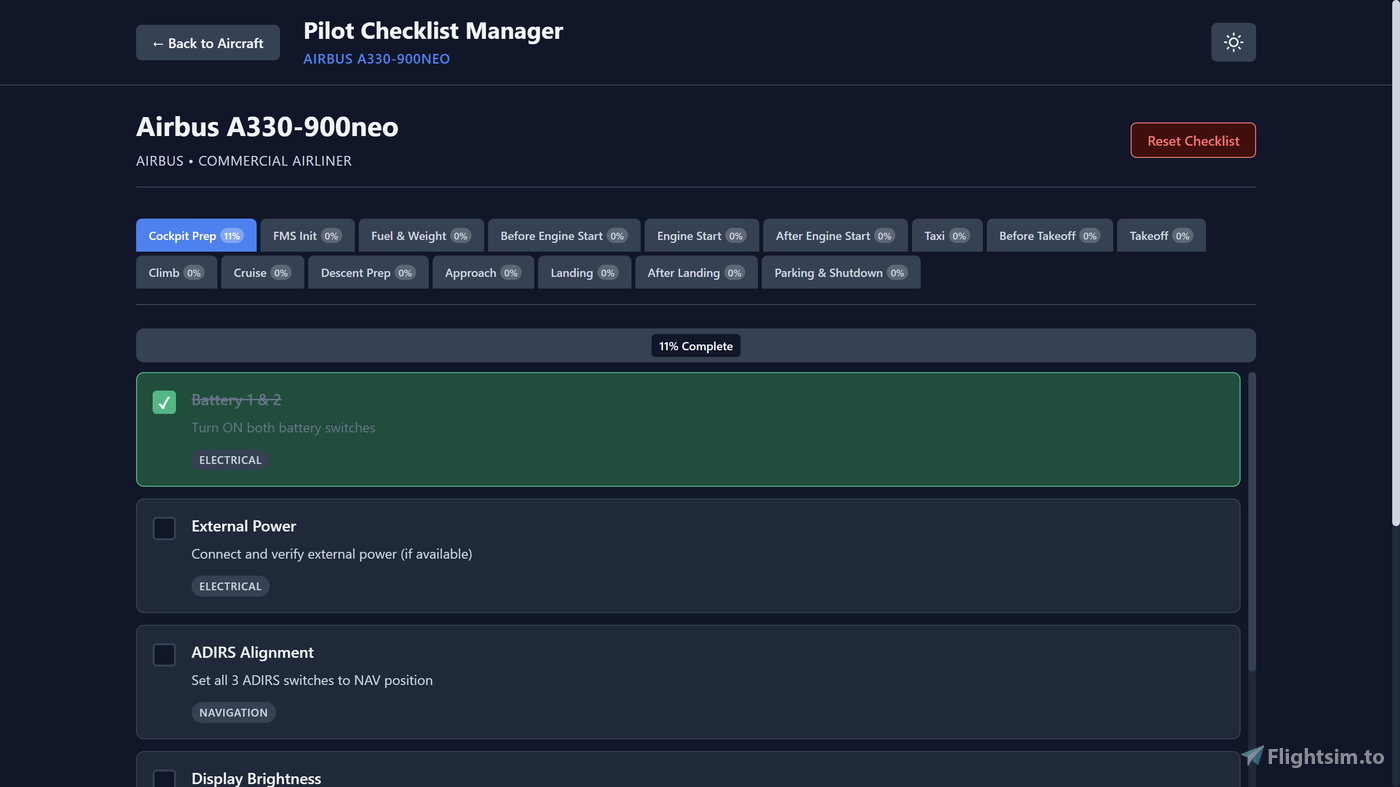The image size is (1400, 787).
Task: Click the 11% Complete progress bar
Action: click(x=695, y=345)
